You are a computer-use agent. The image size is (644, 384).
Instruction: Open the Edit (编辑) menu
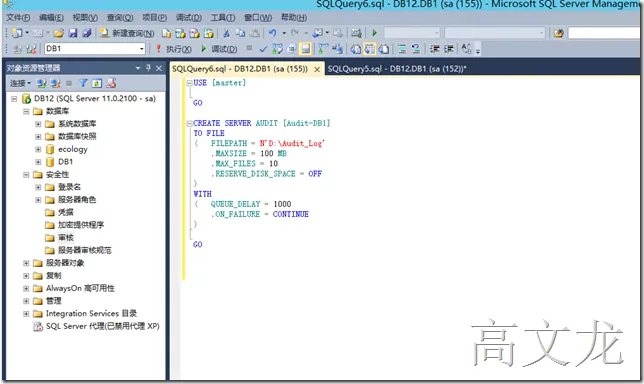(x=51, y=18)
